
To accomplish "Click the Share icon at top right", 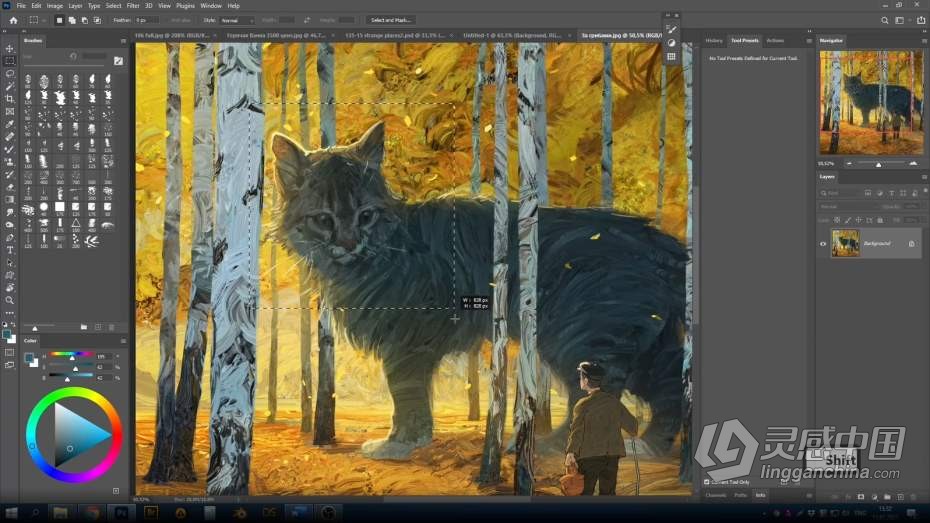I will tap(921, 20).
